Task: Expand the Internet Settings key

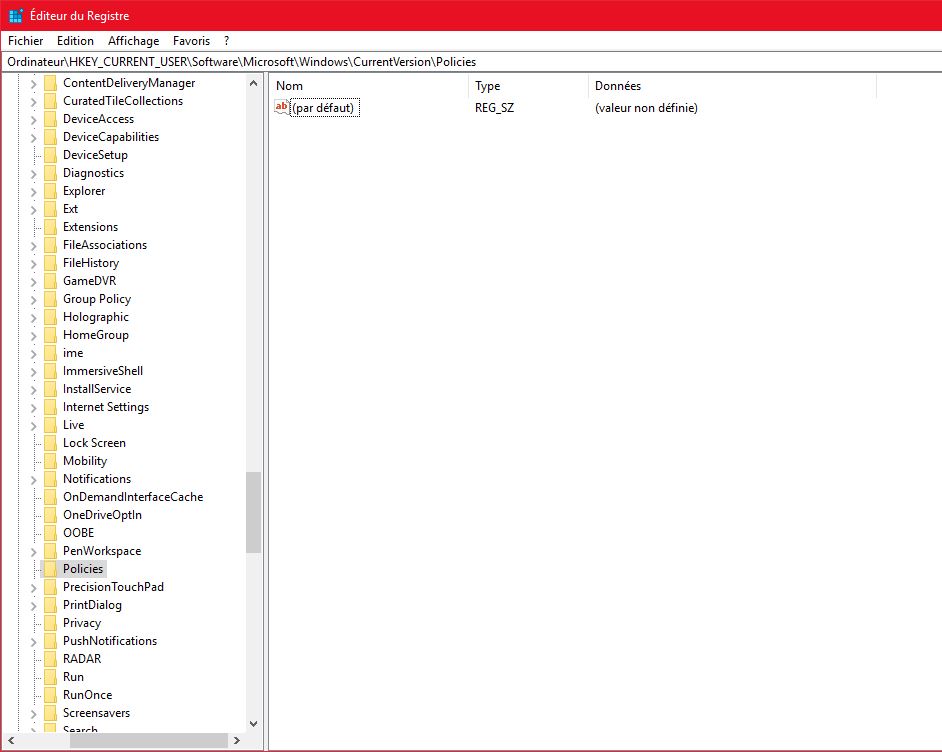Action: tap(34, 407)
